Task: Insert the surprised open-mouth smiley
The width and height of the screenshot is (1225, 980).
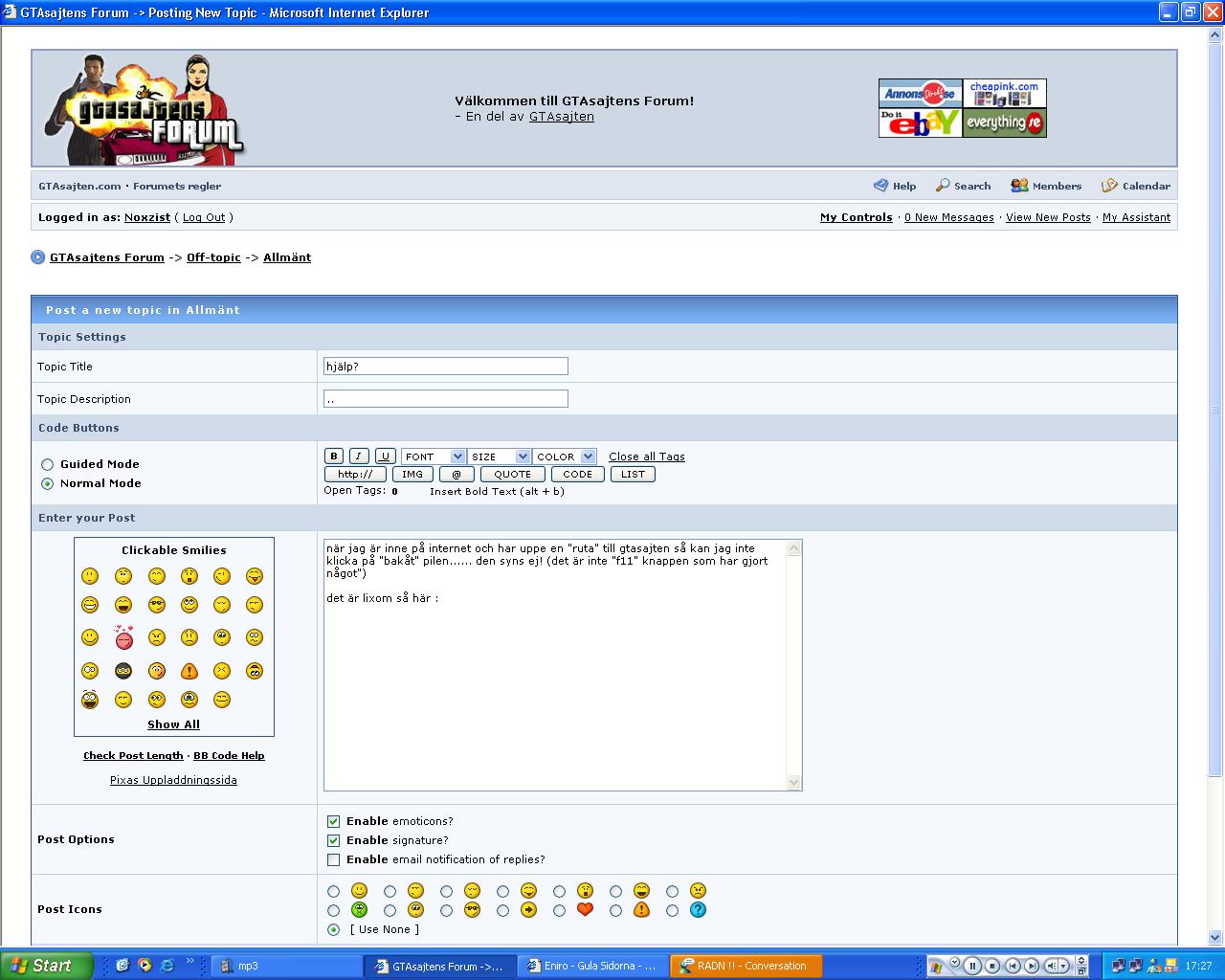Action: click(x=189, y=576)
